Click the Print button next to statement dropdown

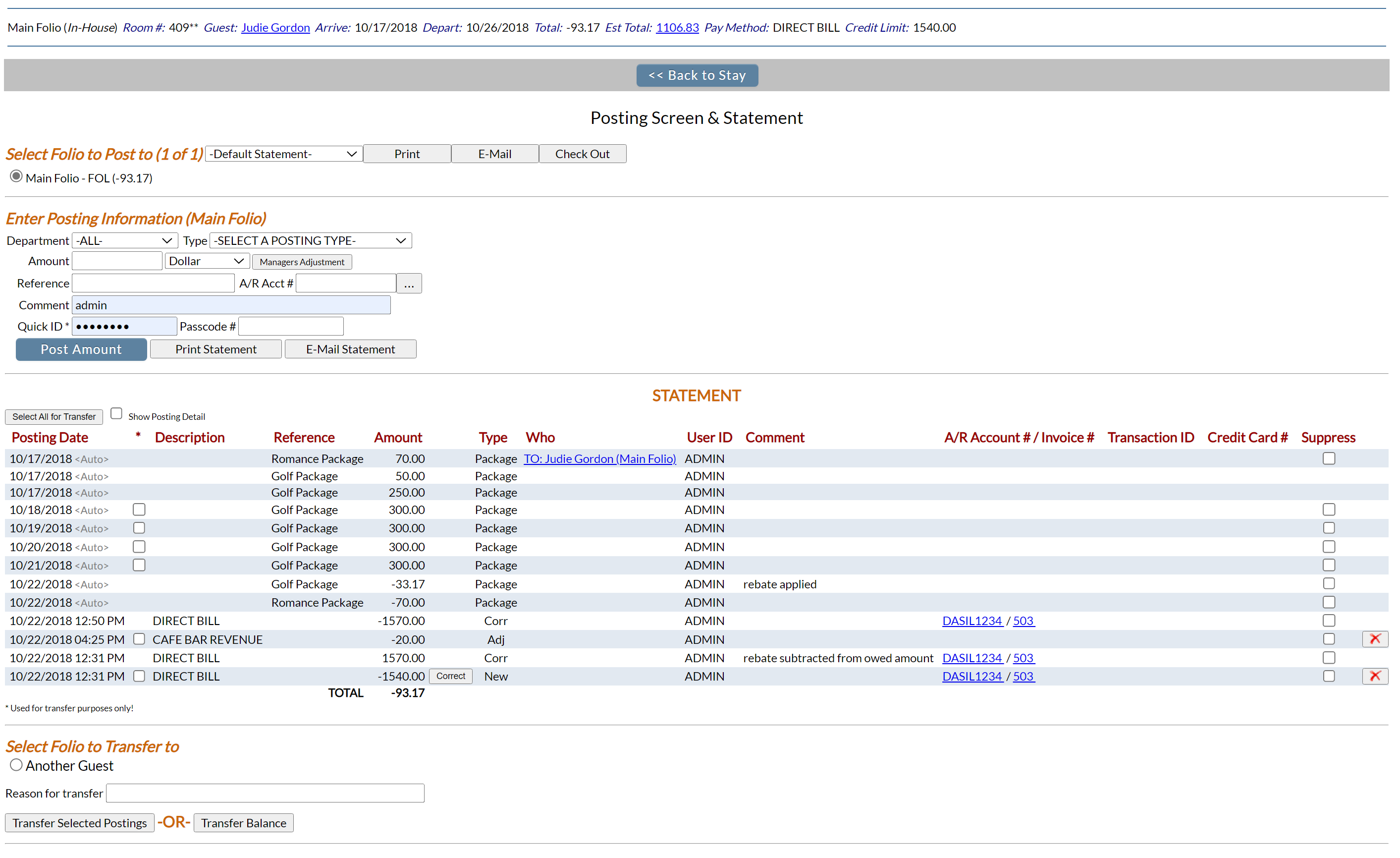click(407, 154)
